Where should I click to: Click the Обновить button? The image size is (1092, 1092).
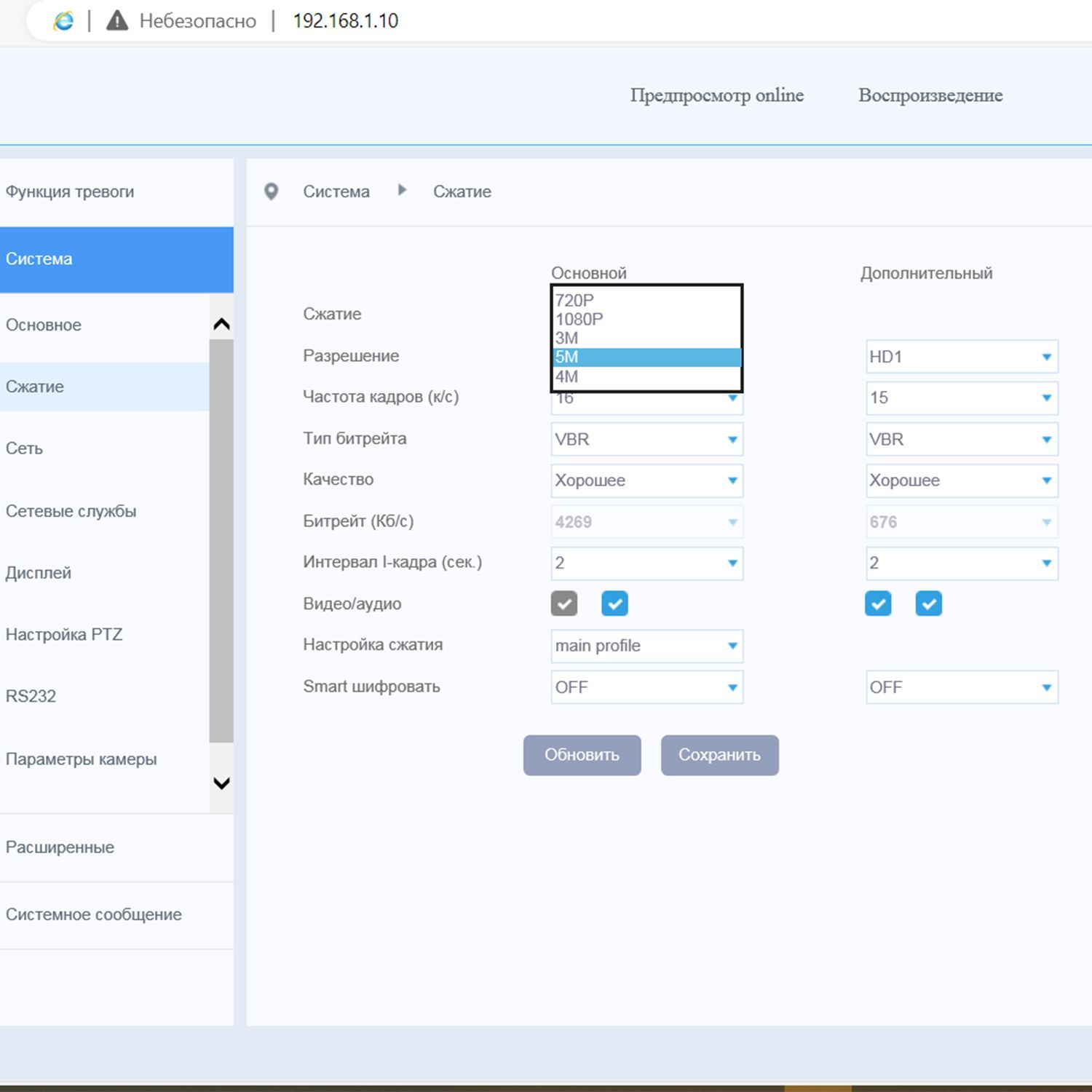(582, 755)
